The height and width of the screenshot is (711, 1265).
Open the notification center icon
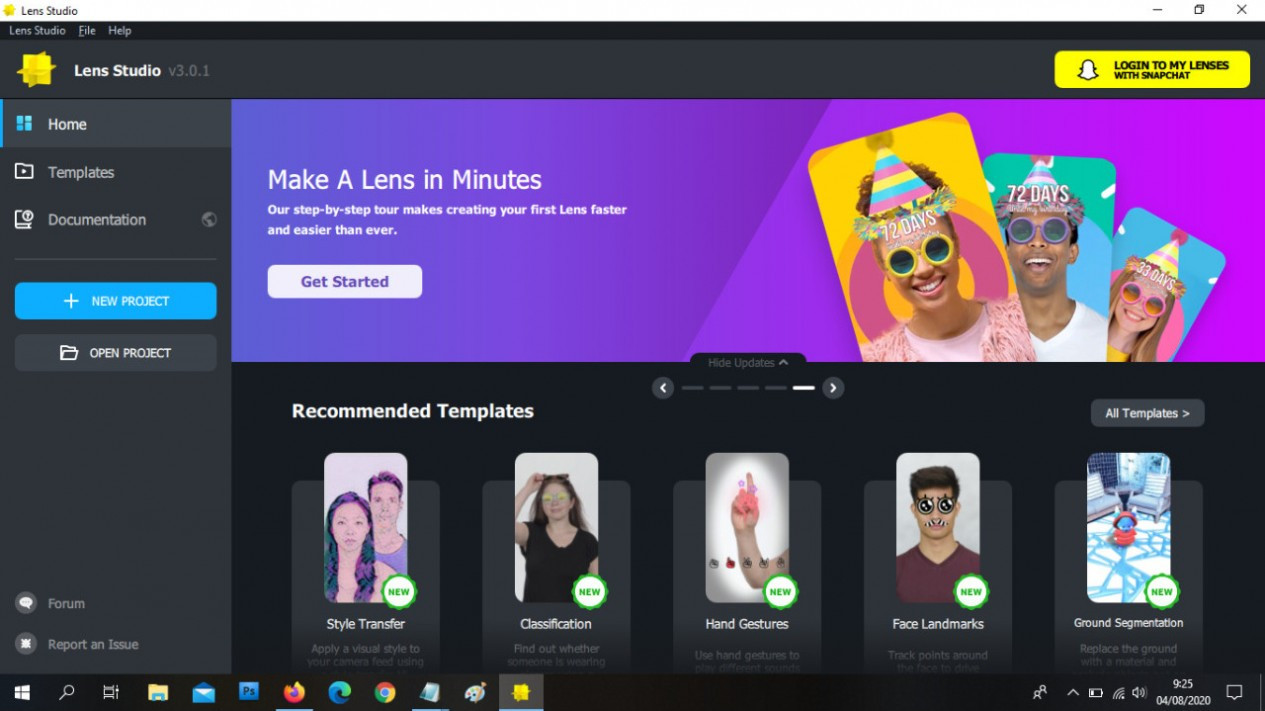click(1235, 692)
